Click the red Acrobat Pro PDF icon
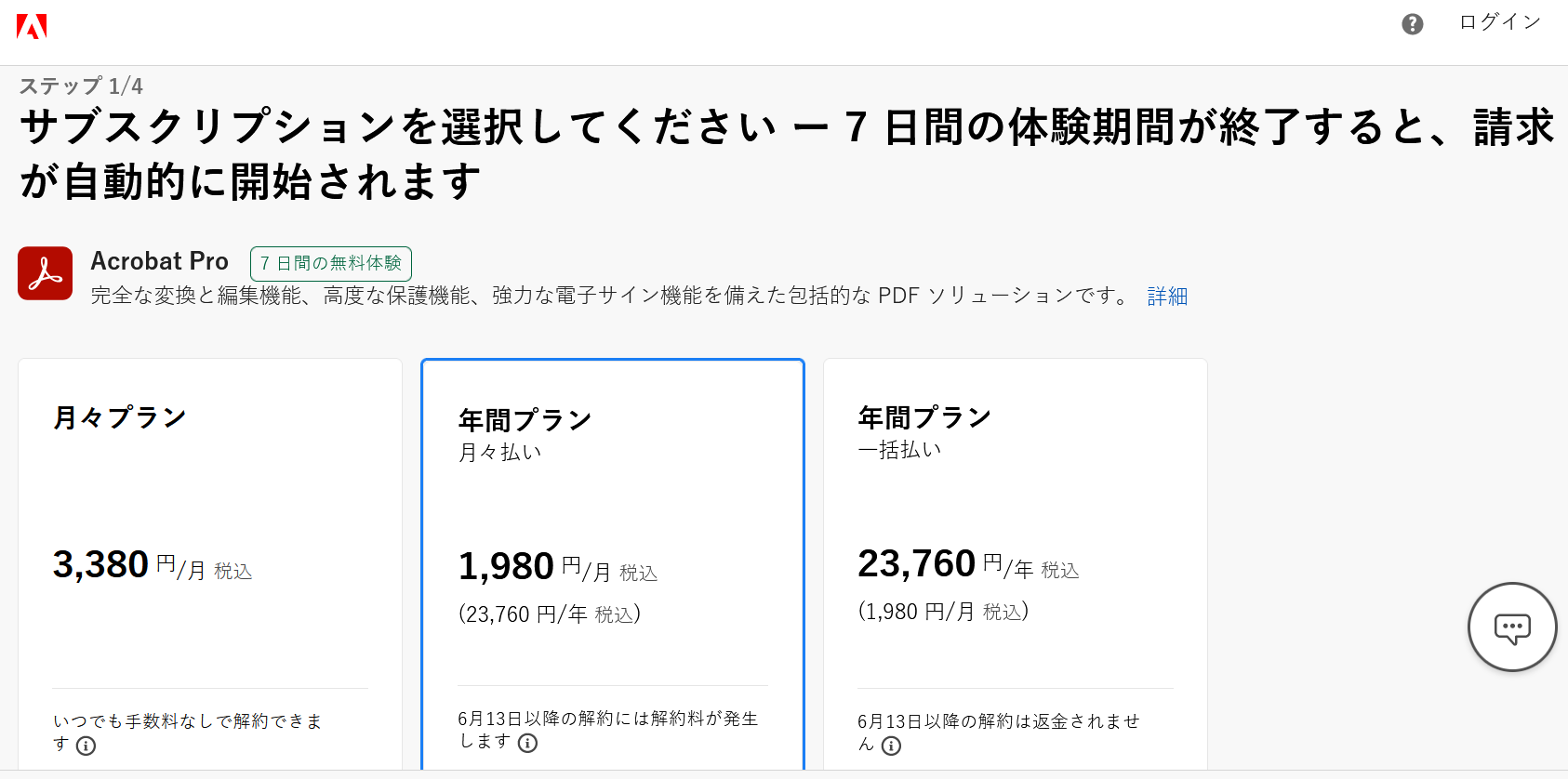The height and width of the screenshot is (779, 1568). click(x=45, y=273)
